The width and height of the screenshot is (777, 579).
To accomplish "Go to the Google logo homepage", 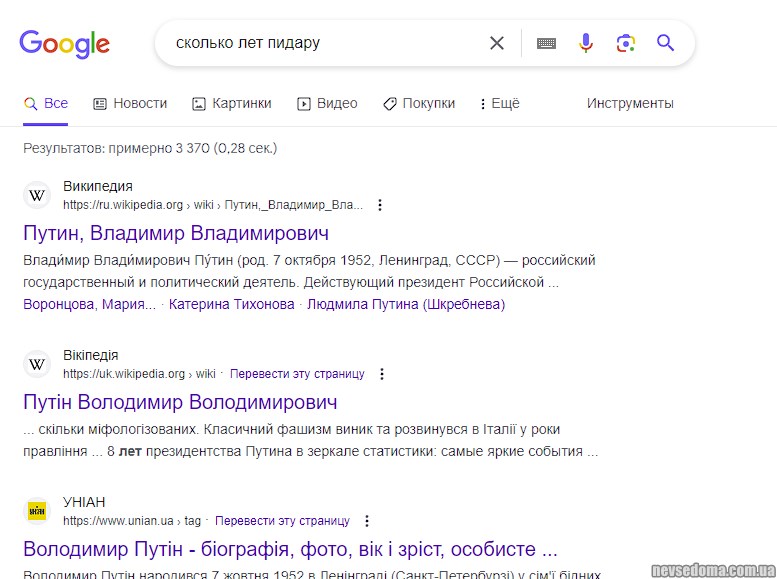I will (65, 44).
